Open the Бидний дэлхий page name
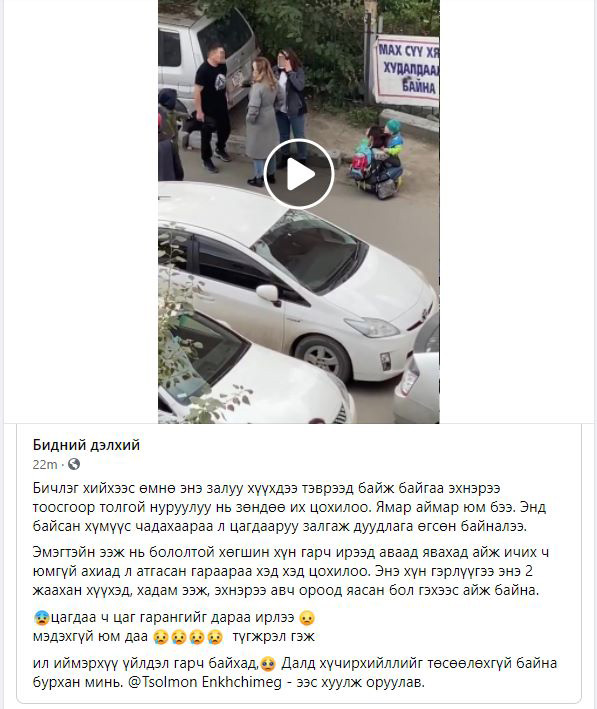The width and height of the screenshot is (597, 709). click(x=86, y=445)
